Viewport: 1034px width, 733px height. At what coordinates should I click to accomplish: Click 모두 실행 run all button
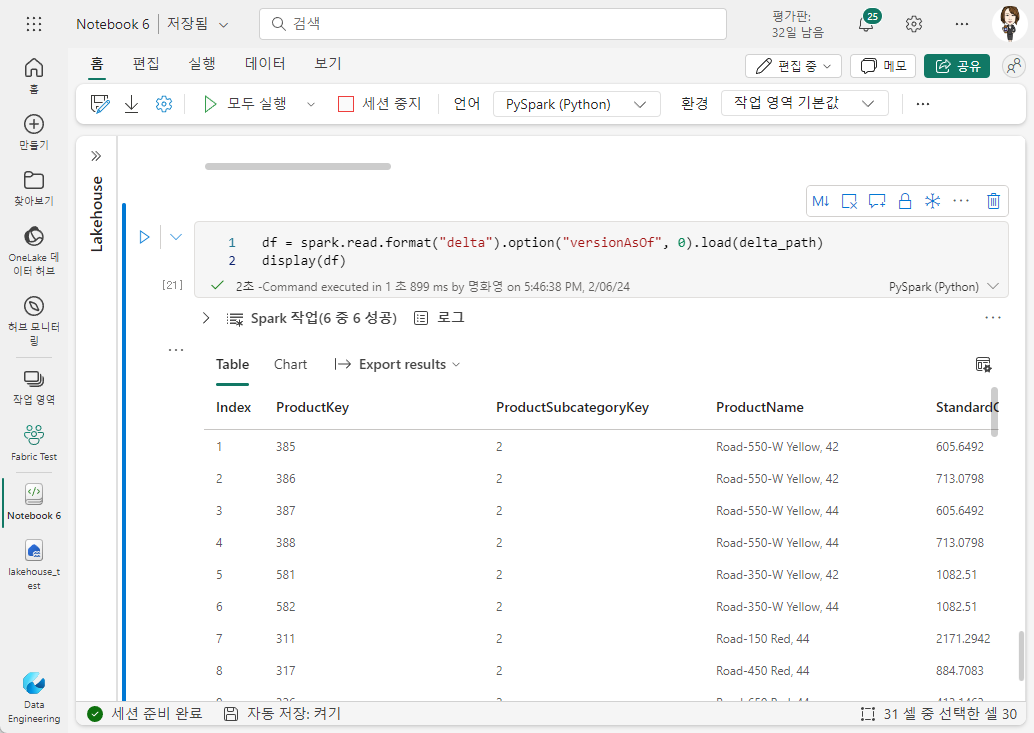(x=245, y=104)
